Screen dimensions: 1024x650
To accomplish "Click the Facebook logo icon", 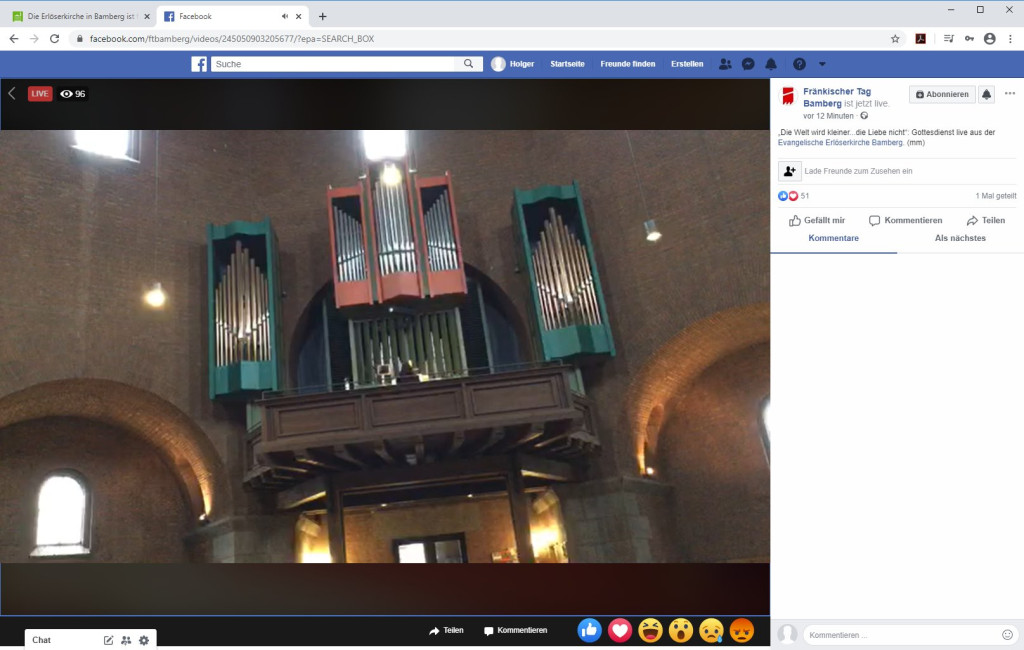I will tap(199, 64).
